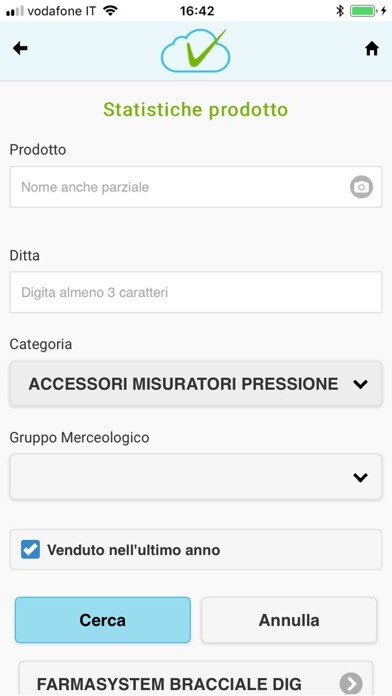The image size is (392, 696).
Task: Tap the cloud checkmark logo
Action: pos(195,51)
